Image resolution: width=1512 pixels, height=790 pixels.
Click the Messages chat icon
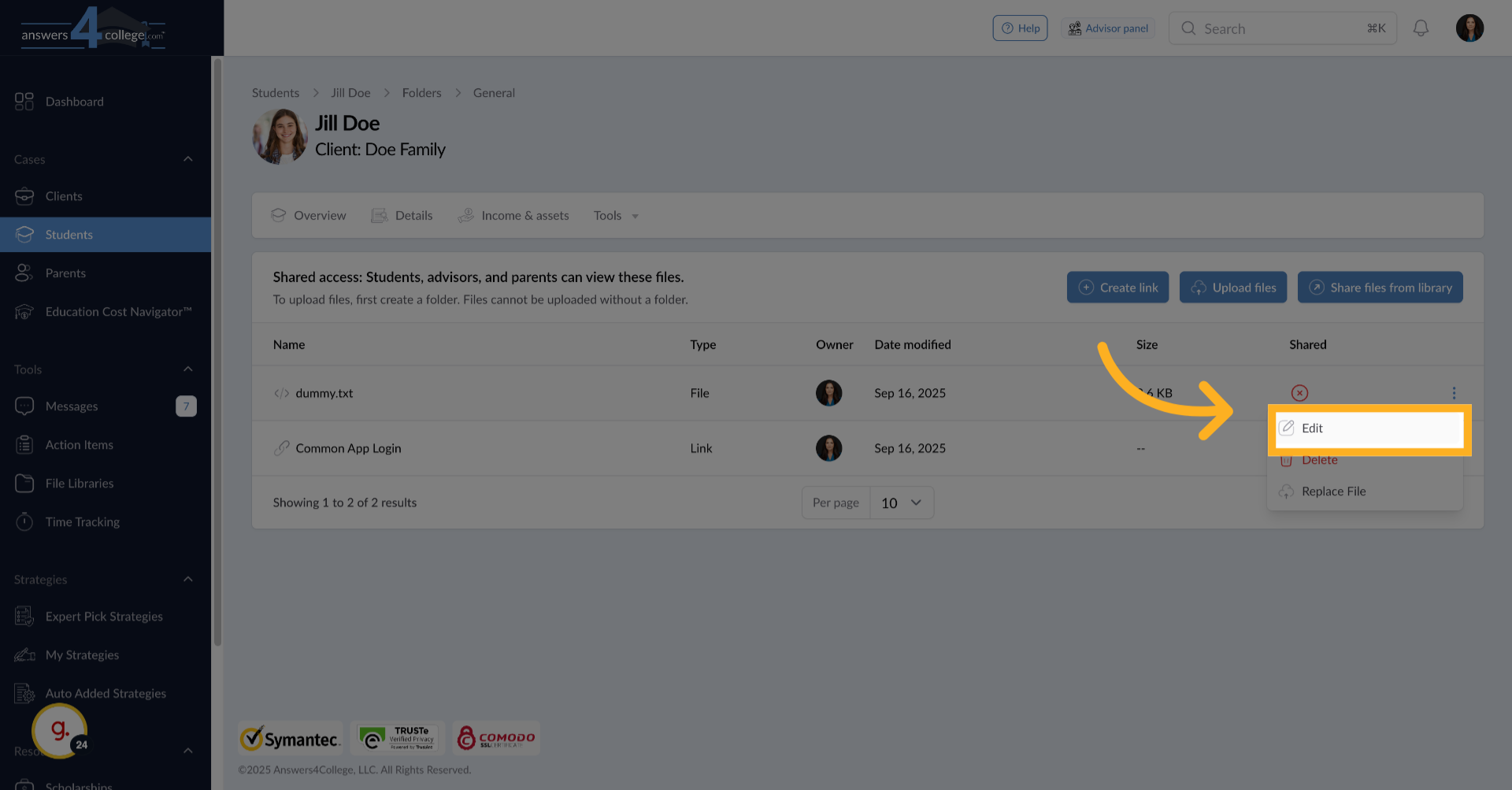pos(24,406)
